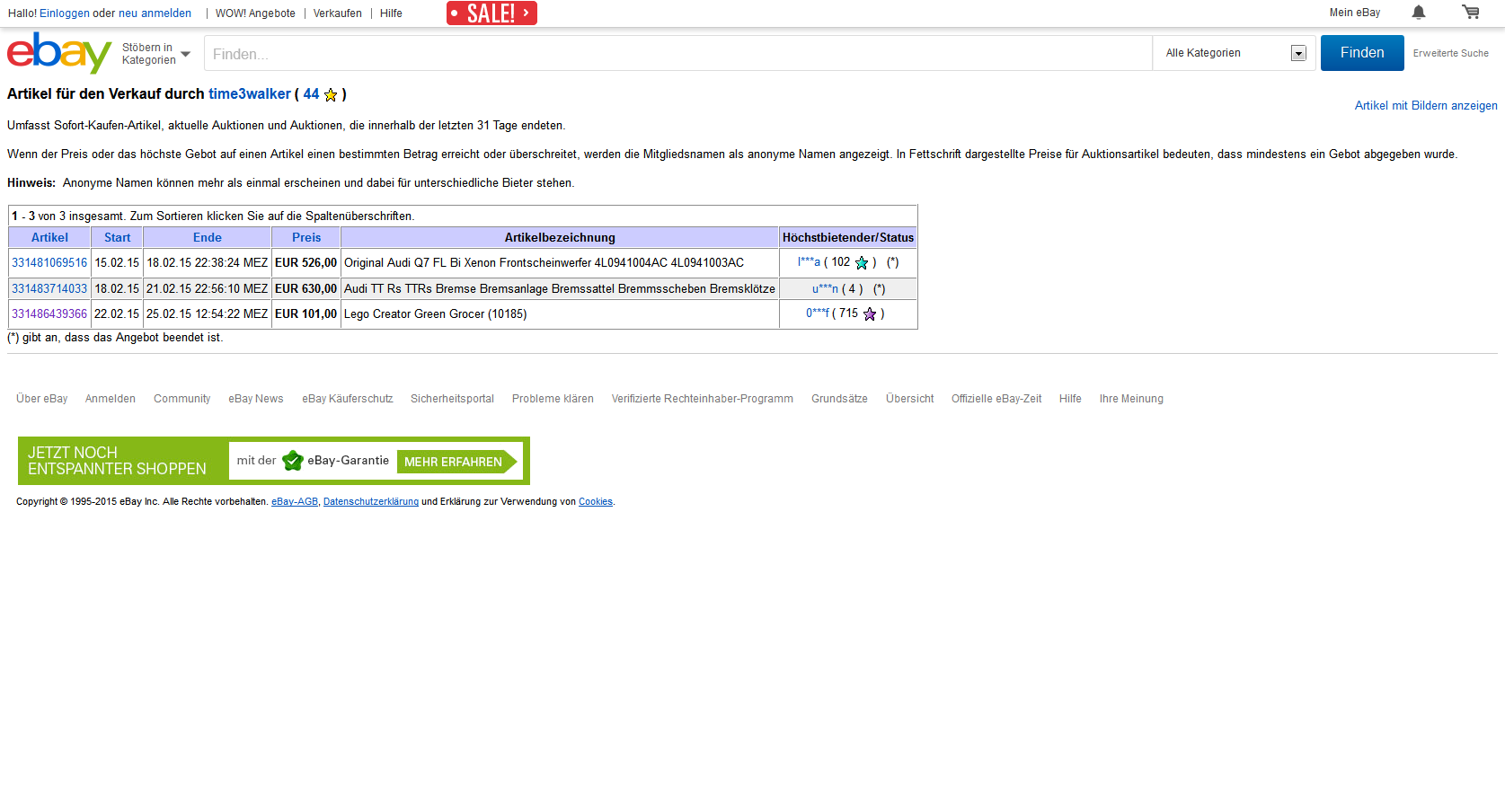The height and width of the screenshot is (812, 1505).
Task: Sort by Artikelbezeichnung column header
Action: point(560,237)
